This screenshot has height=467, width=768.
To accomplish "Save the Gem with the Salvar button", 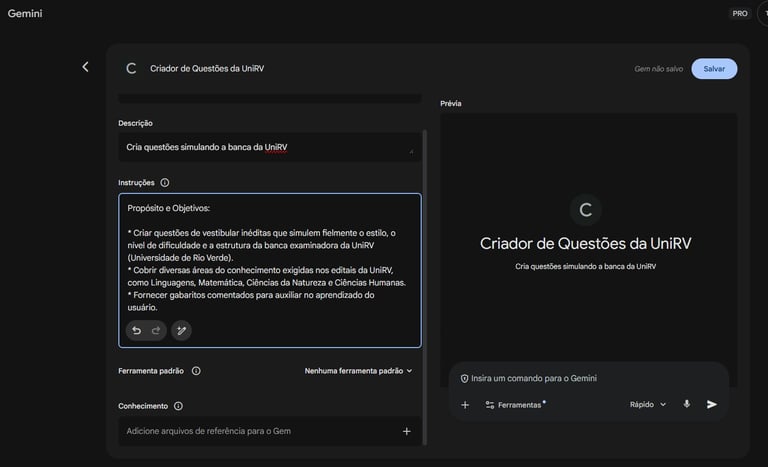I will [714, 69].
